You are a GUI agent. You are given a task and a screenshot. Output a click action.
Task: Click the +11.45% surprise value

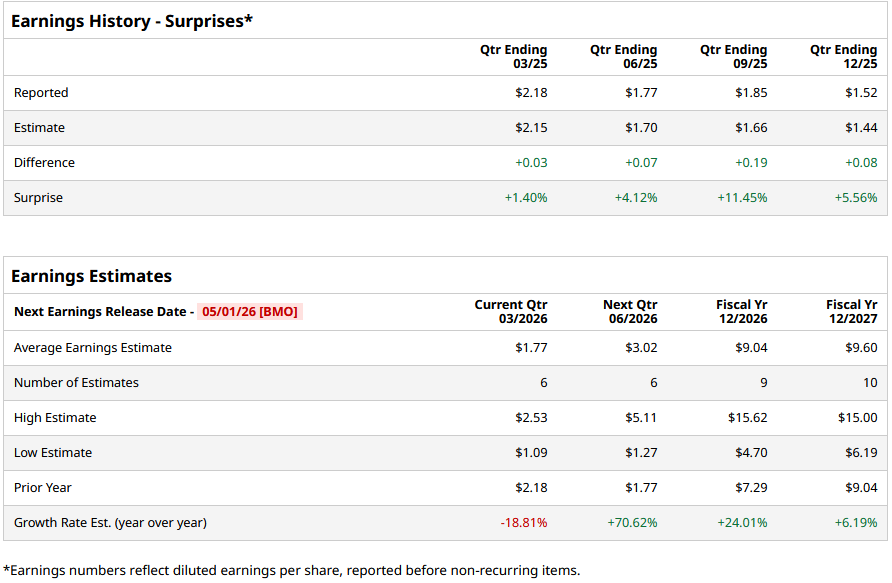742,198
